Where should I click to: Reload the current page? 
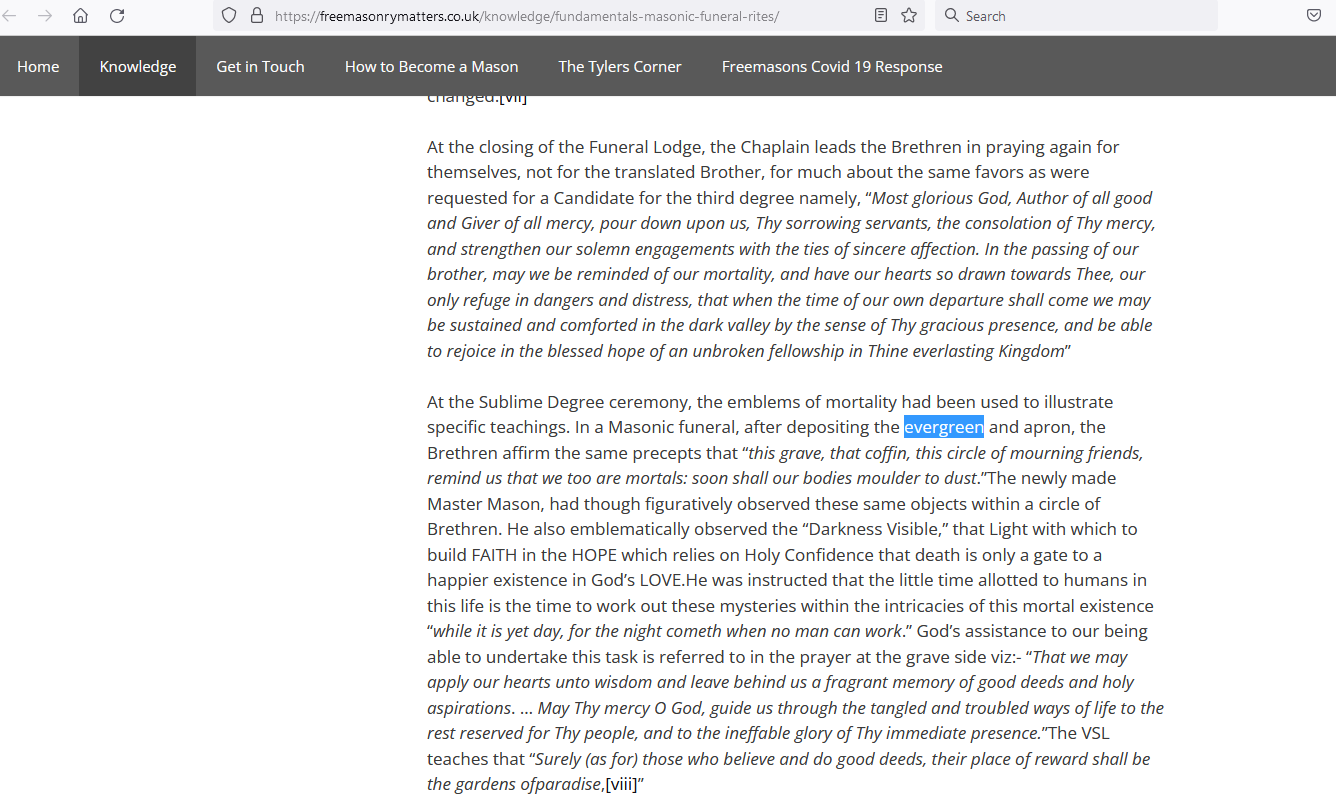click(117, 16)
